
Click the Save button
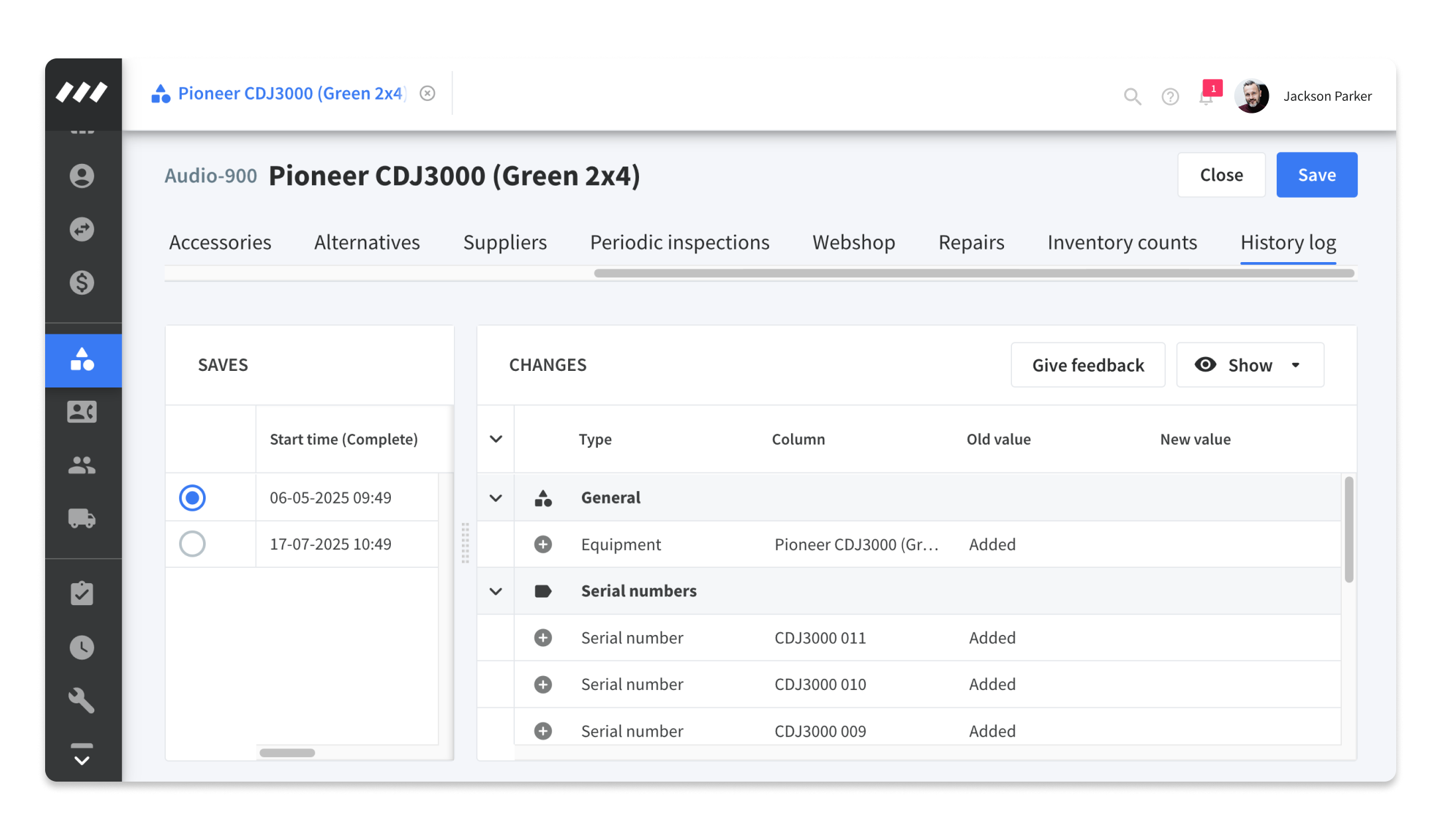click(1317, 175)
